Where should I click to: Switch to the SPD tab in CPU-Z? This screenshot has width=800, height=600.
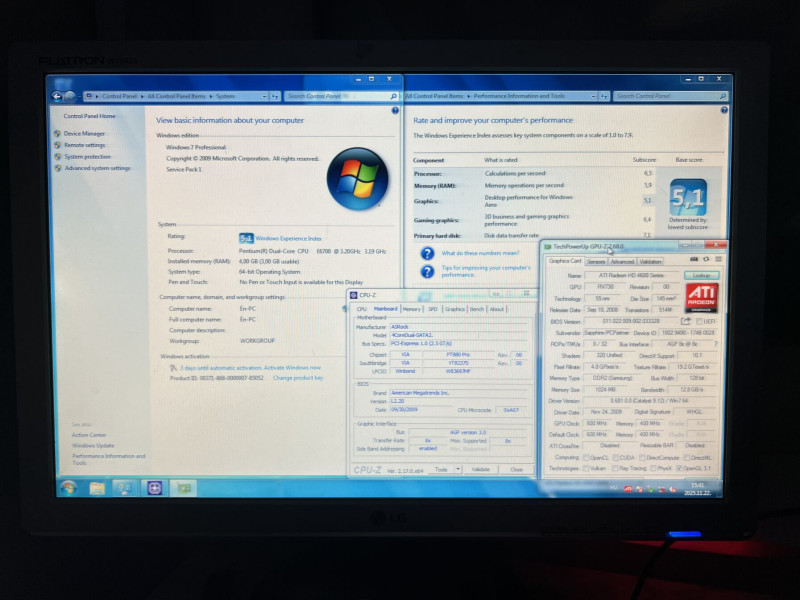tap(433, 309)
